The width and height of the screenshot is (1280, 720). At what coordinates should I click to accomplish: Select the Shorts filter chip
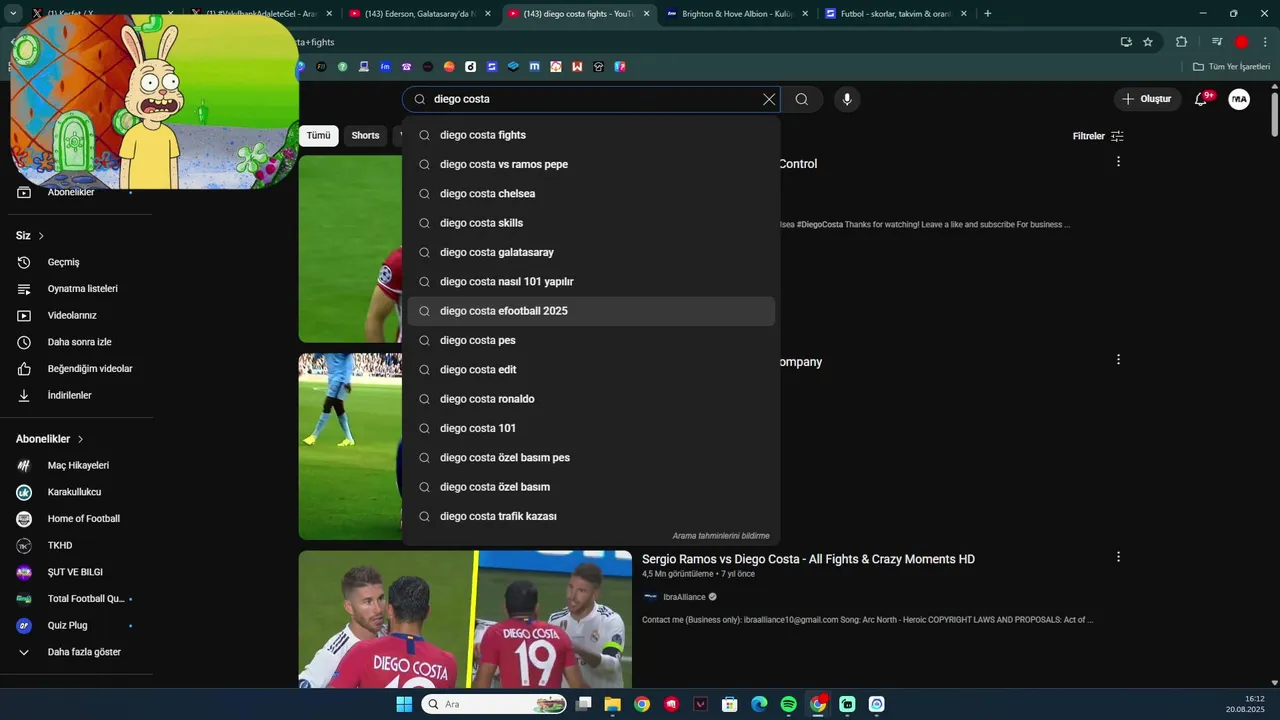(365, 135)
